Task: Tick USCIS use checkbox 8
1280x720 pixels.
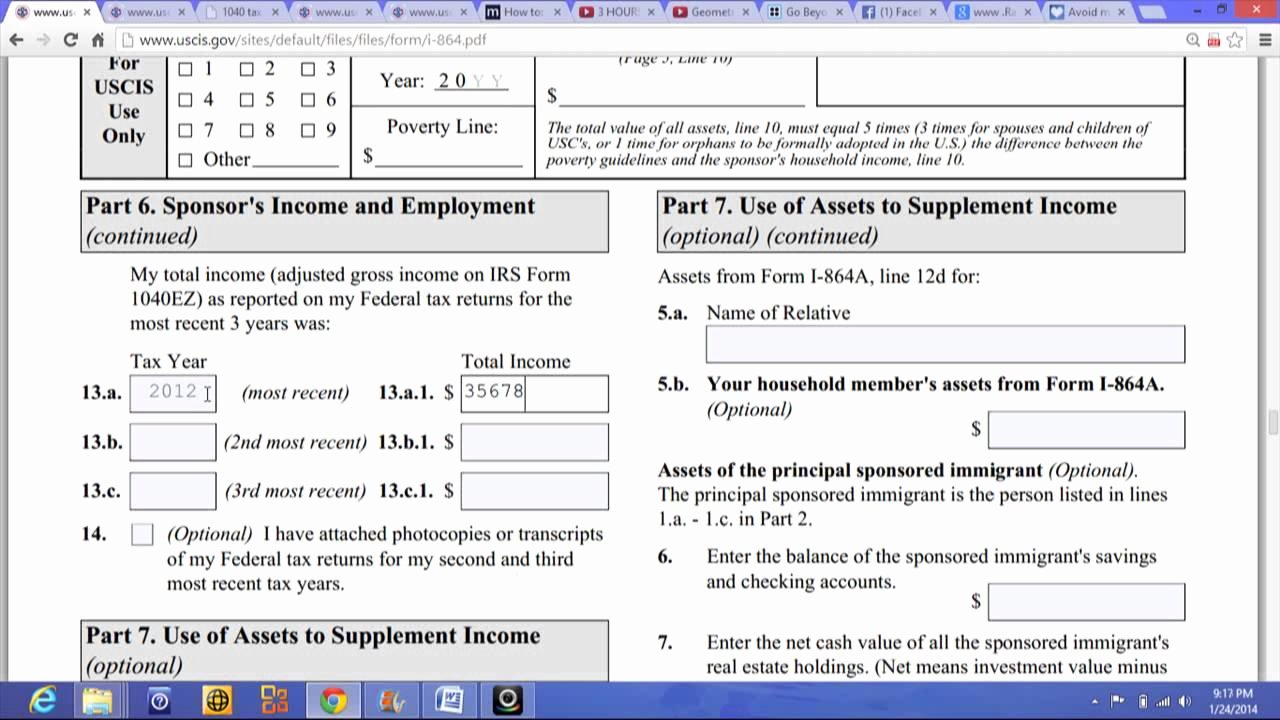Action: tap(246, 130)
